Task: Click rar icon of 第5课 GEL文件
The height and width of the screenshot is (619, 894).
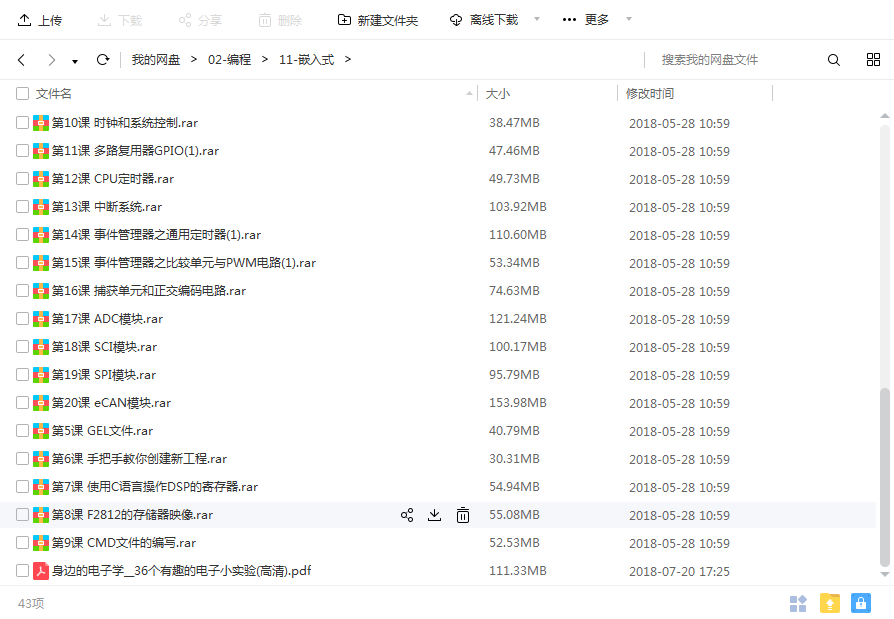Action: pyautogui.click(x=40, y=431)
